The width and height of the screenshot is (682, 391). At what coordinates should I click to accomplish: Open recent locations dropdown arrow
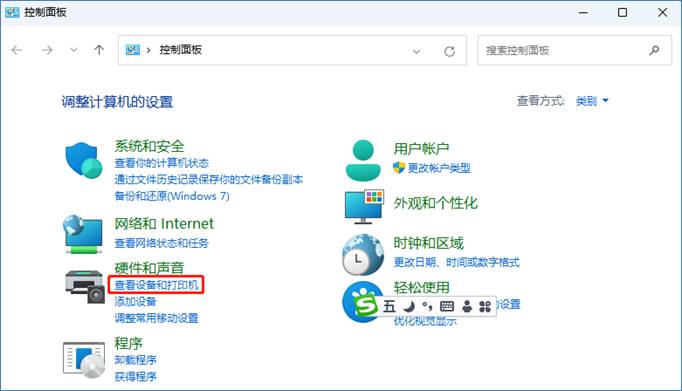click(x=74, y=50)
